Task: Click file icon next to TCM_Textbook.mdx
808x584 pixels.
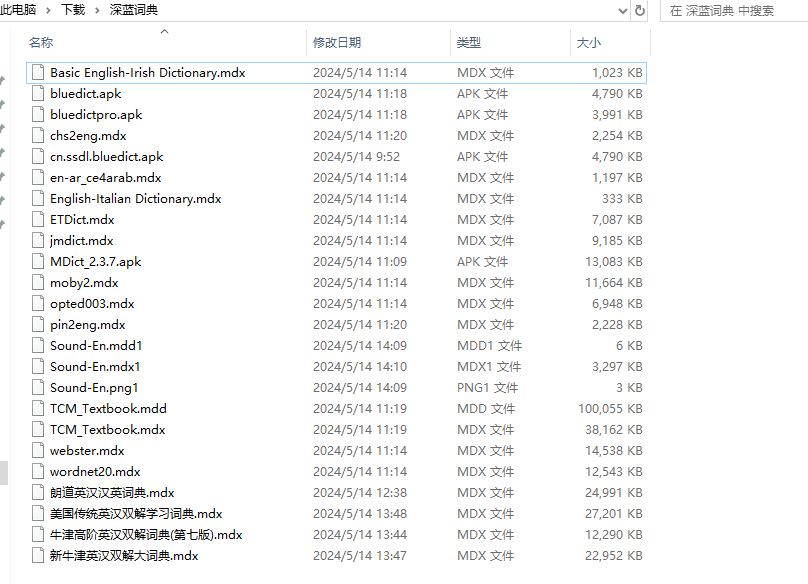Action: coord(38,430)
